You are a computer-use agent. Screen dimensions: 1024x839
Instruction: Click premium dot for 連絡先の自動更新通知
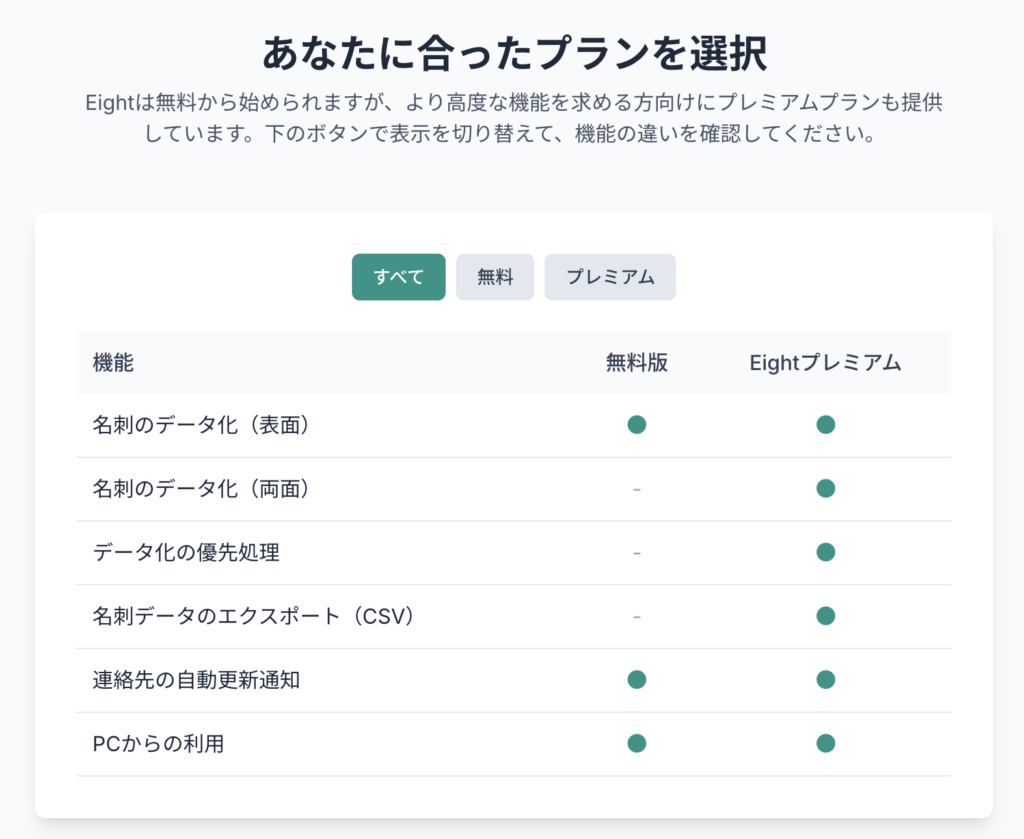point(825,680)
